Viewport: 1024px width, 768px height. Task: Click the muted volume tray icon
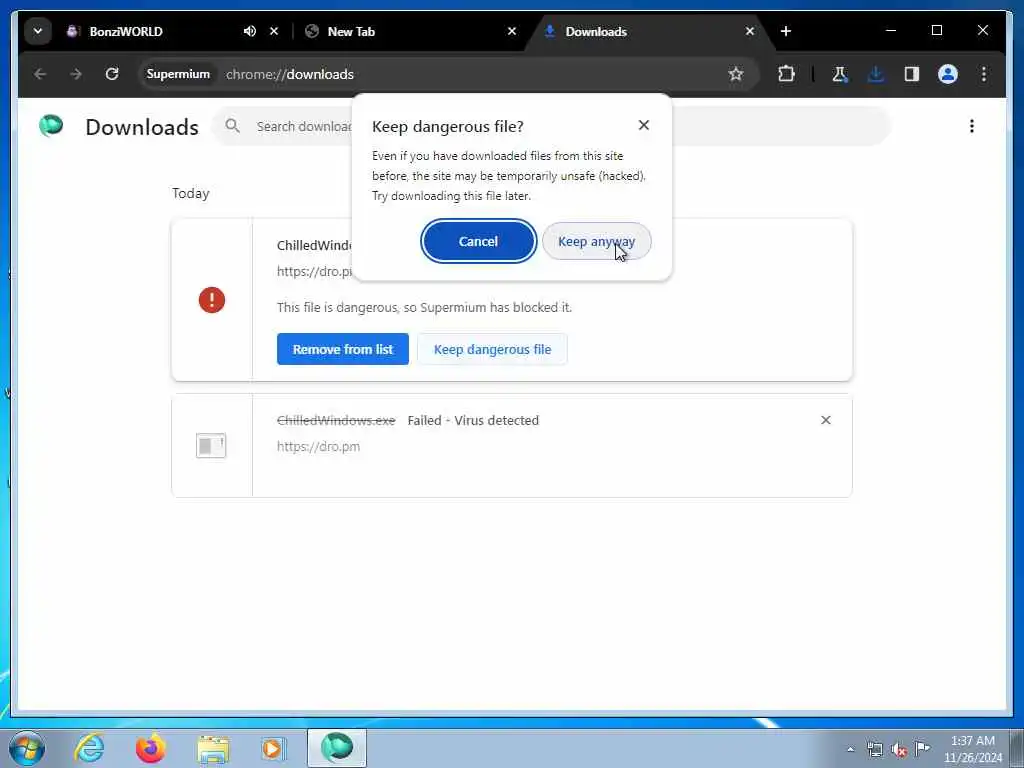(899, 749)
